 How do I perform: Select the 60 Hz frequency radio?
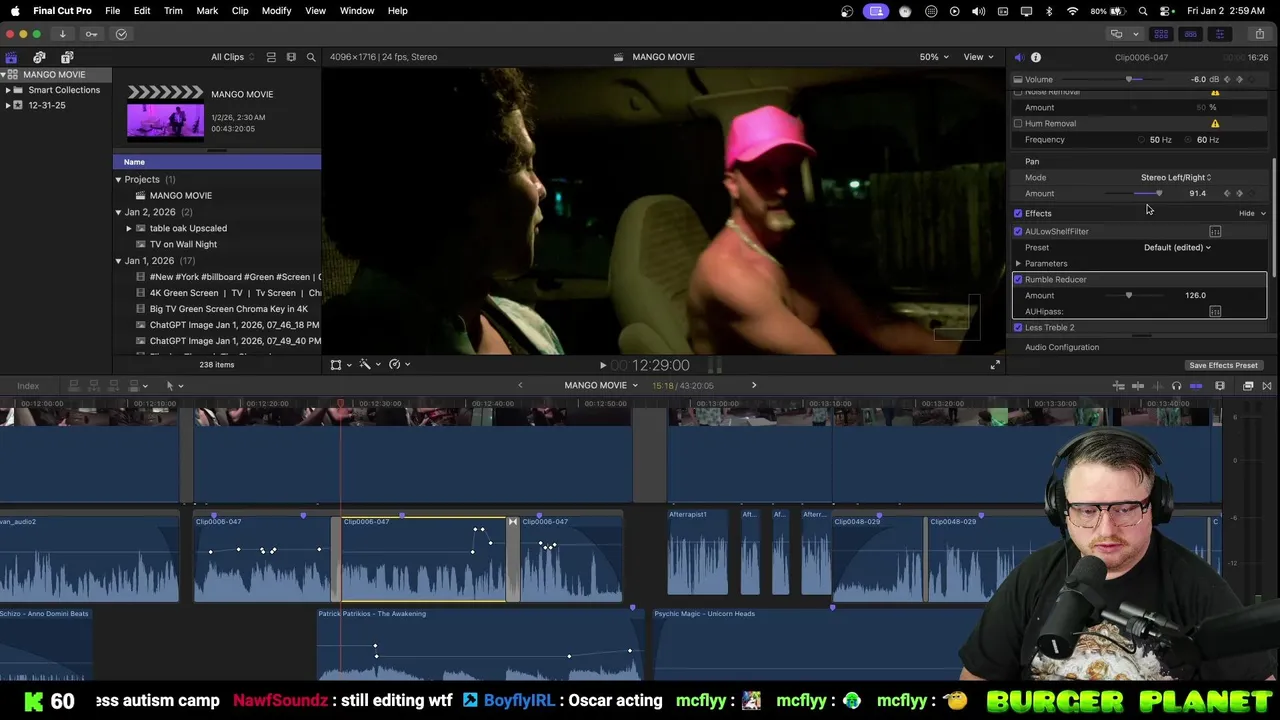(x=1189, y=140)
